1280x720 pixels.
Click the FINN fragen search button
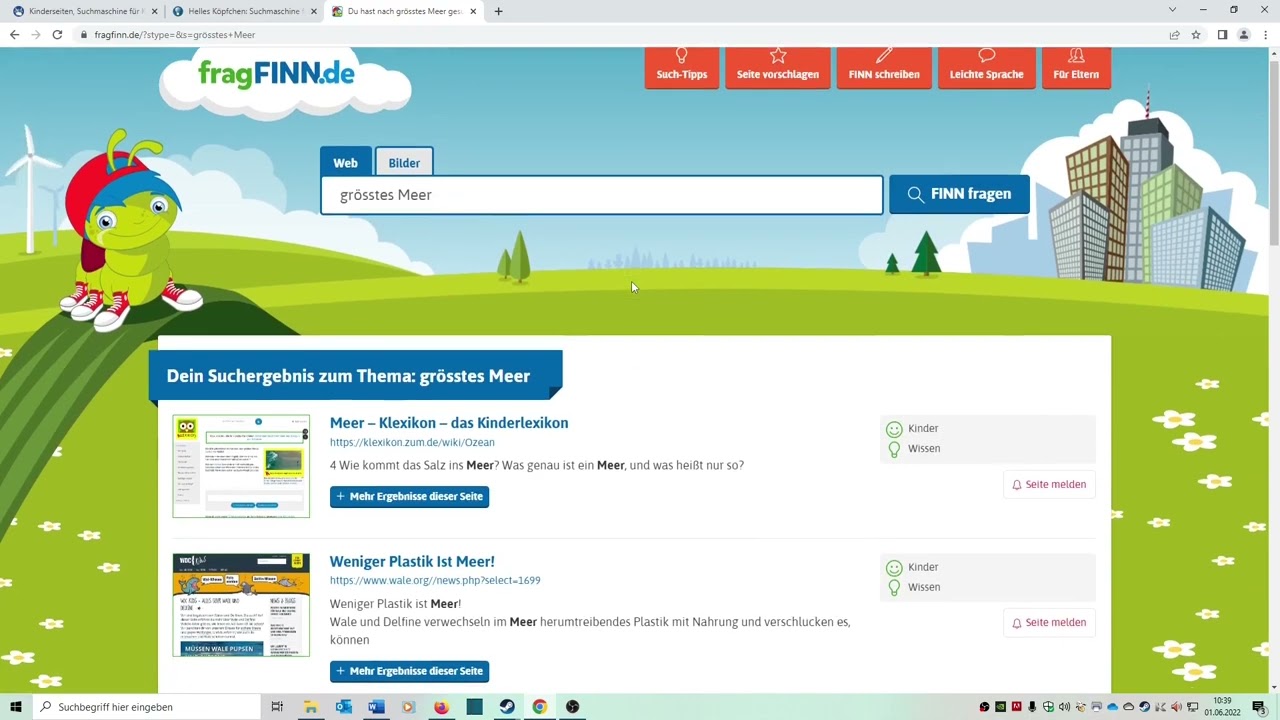[x=959, y=194]
